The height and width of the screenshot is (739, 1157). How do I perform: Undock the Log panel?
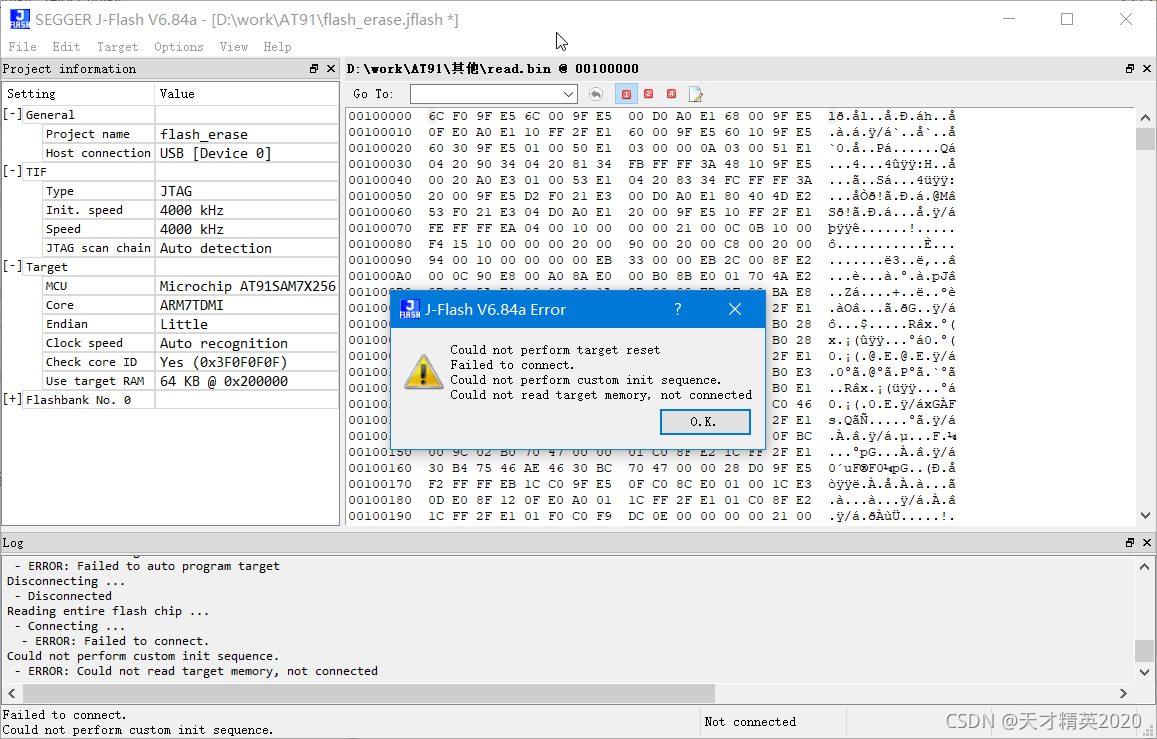pyautogui.click(x=1130, y=542)
